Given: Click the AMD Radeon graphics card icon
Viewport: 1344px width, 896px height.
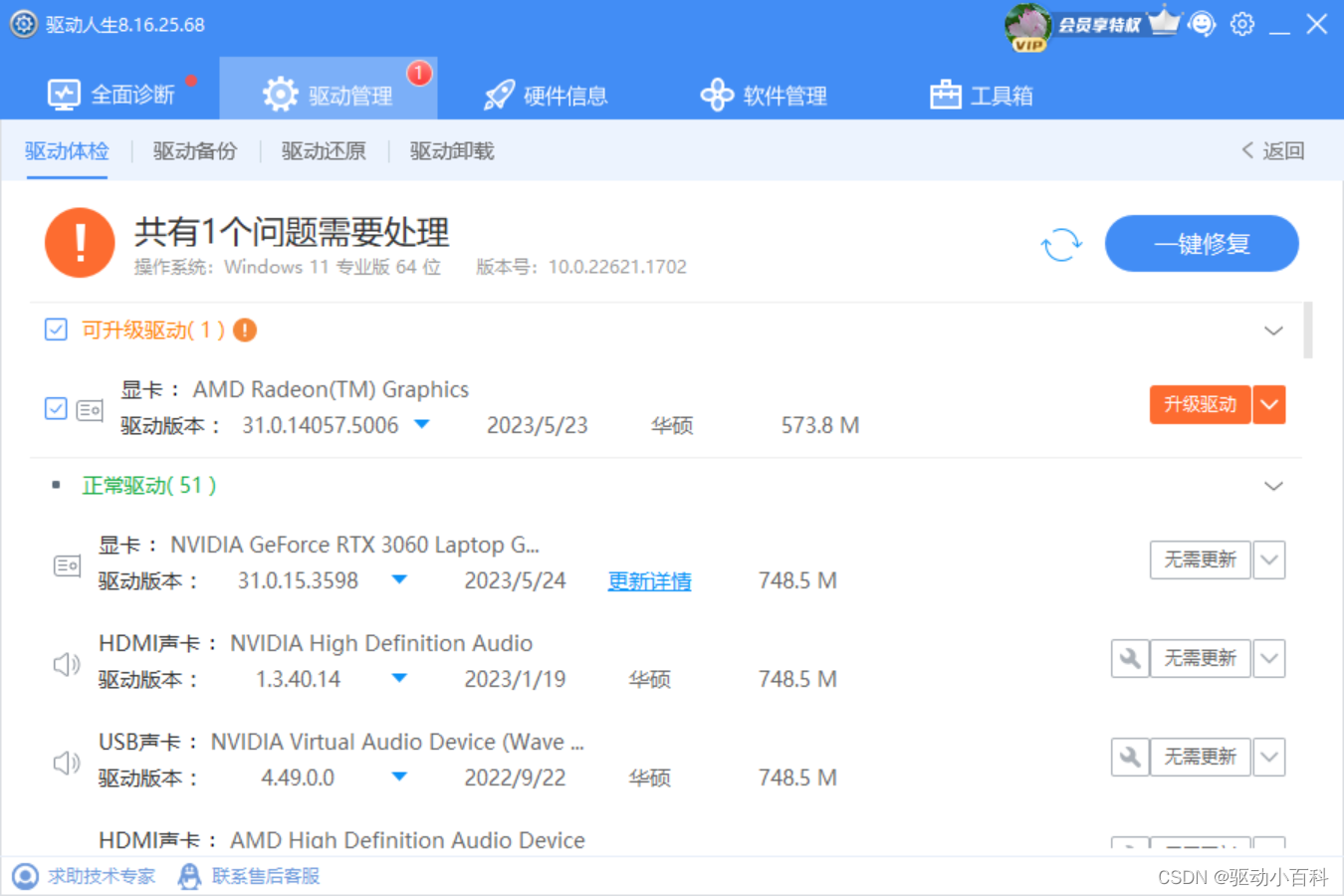Looking at the screenshot, I should (x=90, y=409).
